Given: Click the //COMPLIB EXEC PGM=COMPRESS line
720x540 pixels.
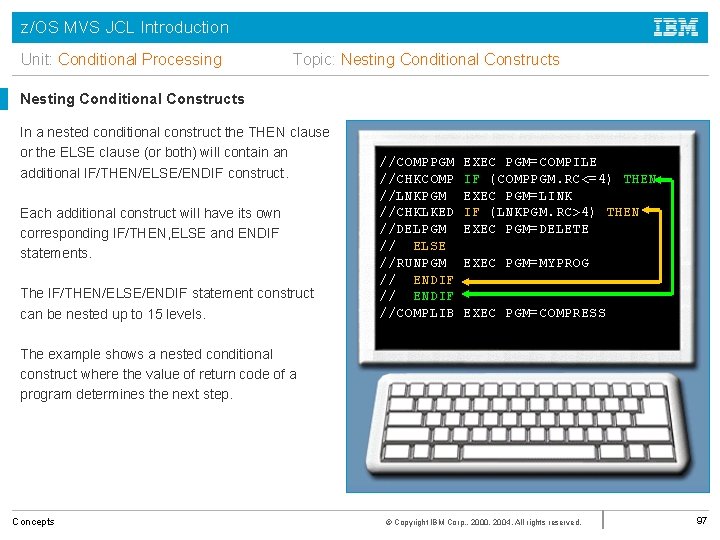Looking at the screenshot, I should (492, 313).
